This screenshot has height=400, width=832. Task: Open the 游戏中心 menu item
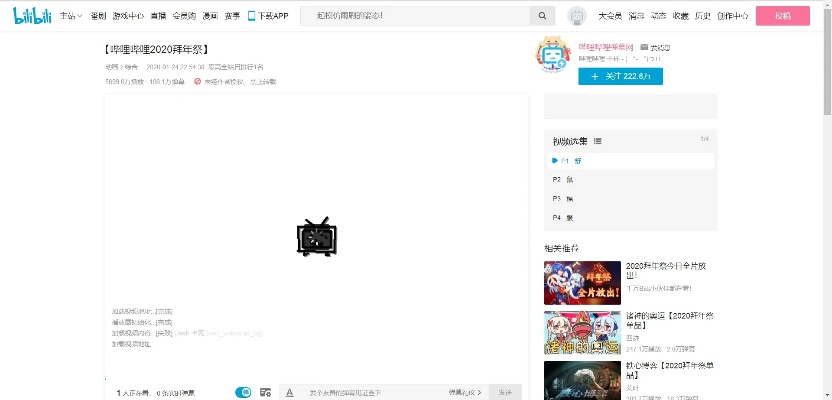(x=128, y=16)
